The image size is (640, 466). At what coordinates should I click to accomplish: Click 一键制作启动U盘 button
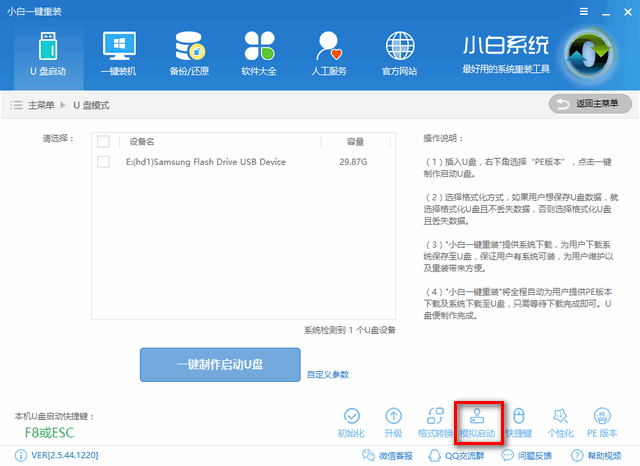point(219,364)
